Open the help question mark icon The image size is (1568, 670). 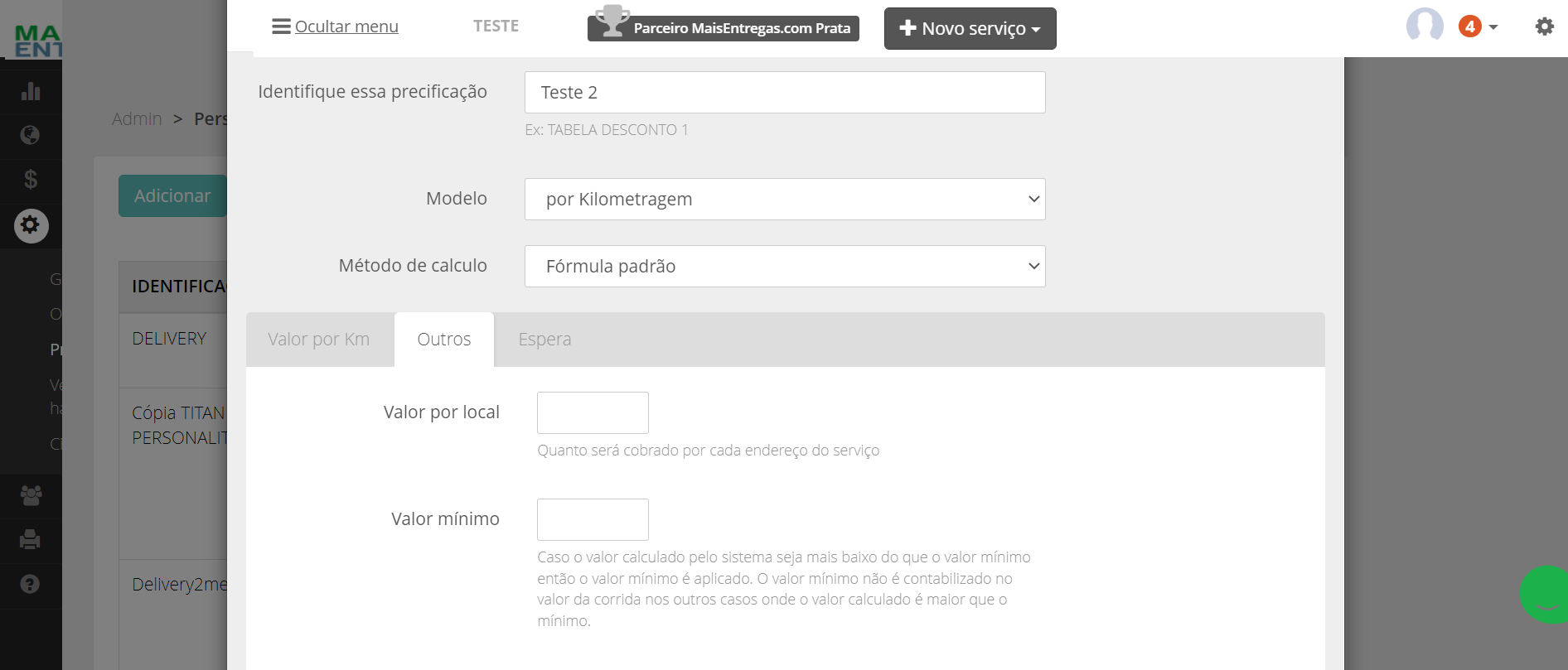(x=31, y=584)
